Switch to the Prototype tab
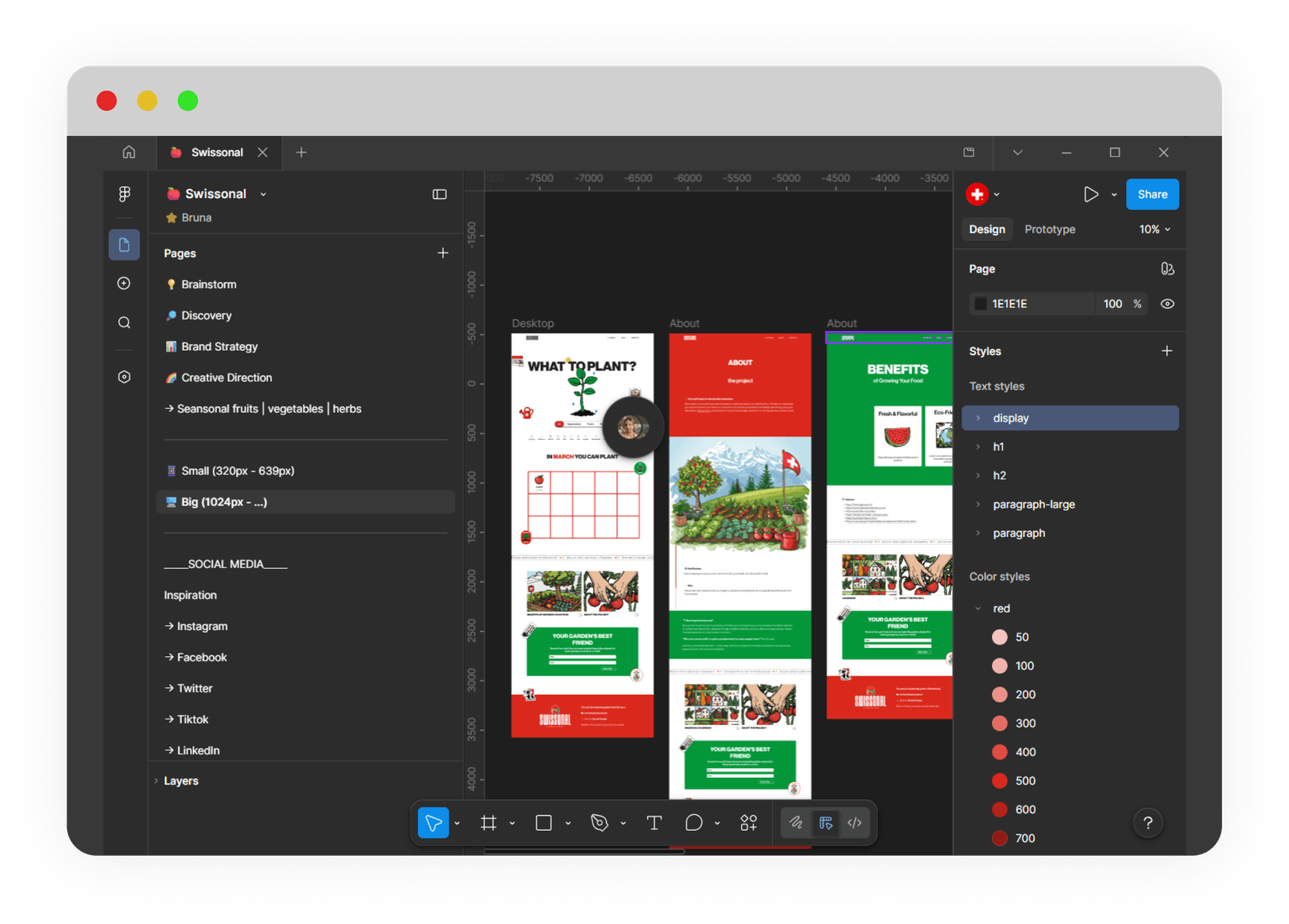This screenshot has height=924, width=1289. point(1050,229)
